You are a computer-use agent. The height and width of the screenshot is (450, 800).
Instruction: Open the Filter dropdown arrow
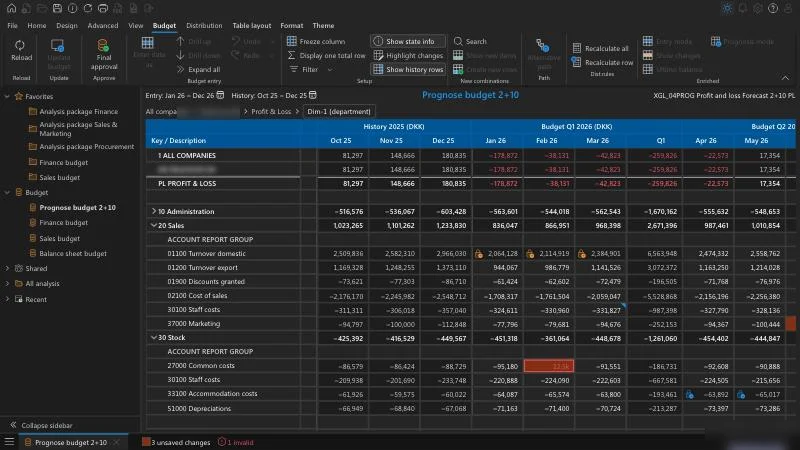(x=330, y=69)
